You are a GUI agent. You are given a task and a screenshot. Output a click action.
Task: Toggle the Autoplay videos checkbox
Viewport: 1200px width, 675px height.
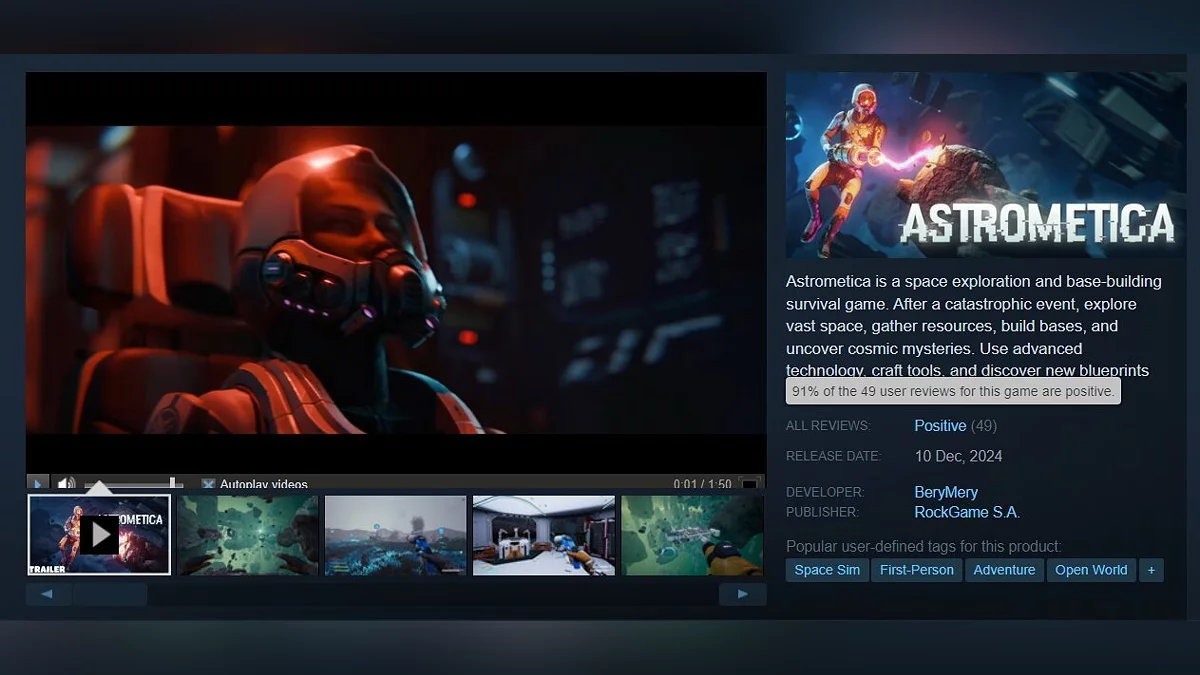pos(208,484)
